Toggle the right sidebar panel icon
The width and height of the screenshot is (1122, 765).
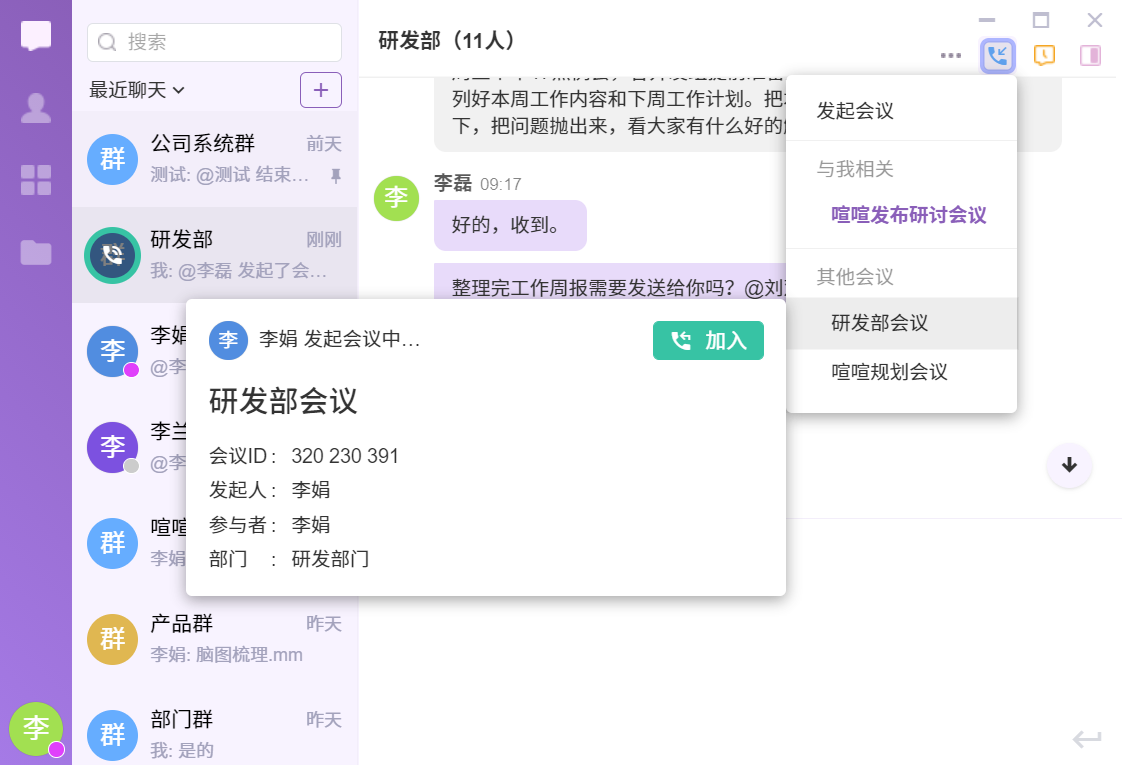[x=1090, y=55]
